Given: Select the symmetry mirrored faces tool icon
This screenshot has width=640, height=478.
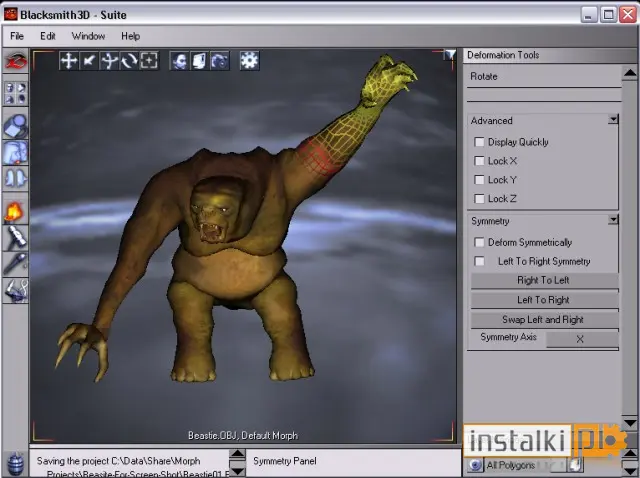Looking at the screenshot, I should (16, 178).
